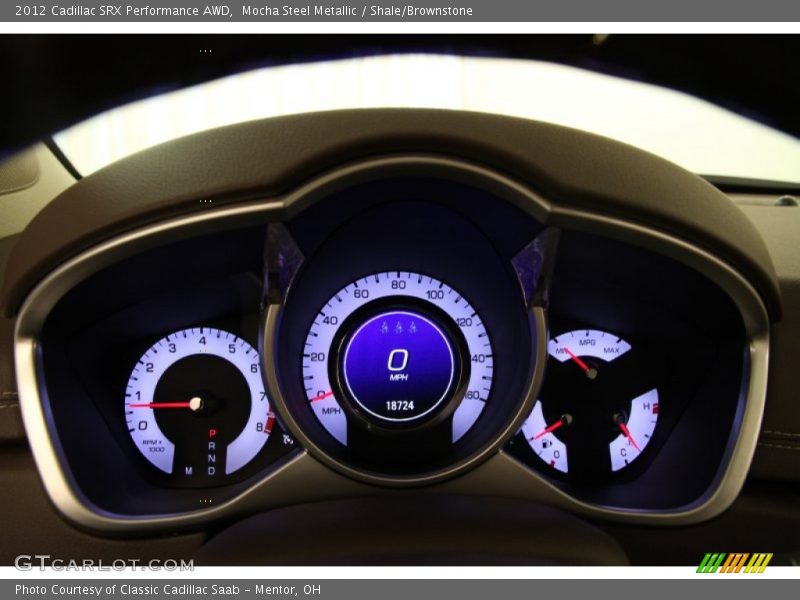Image resolution: width=800 pixels, height=600 pixels.
Task: Expand the odometer showing 18724
Action: (398, 404)
